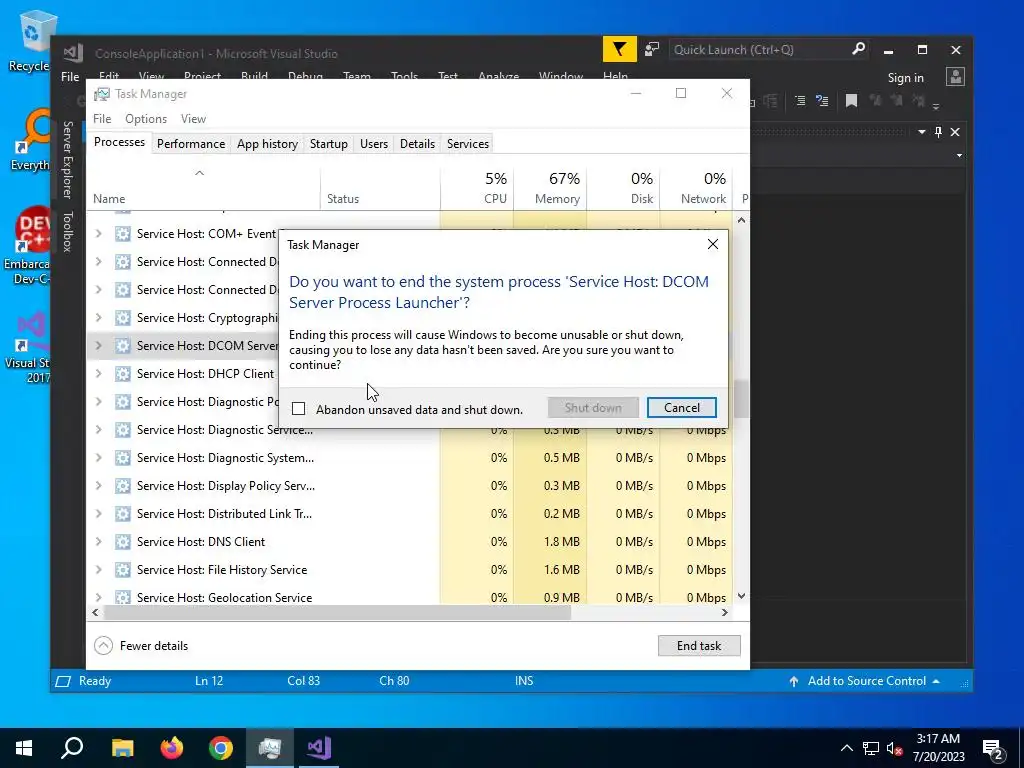Expand Service Host: Geolocation Service row

[x=99, y=597]
